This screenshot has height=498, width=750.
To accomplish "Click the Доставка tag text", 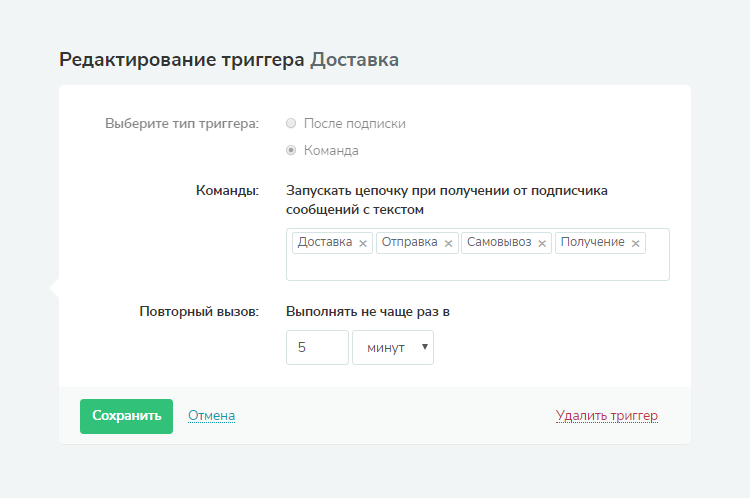I will click(x=325, y=242).
